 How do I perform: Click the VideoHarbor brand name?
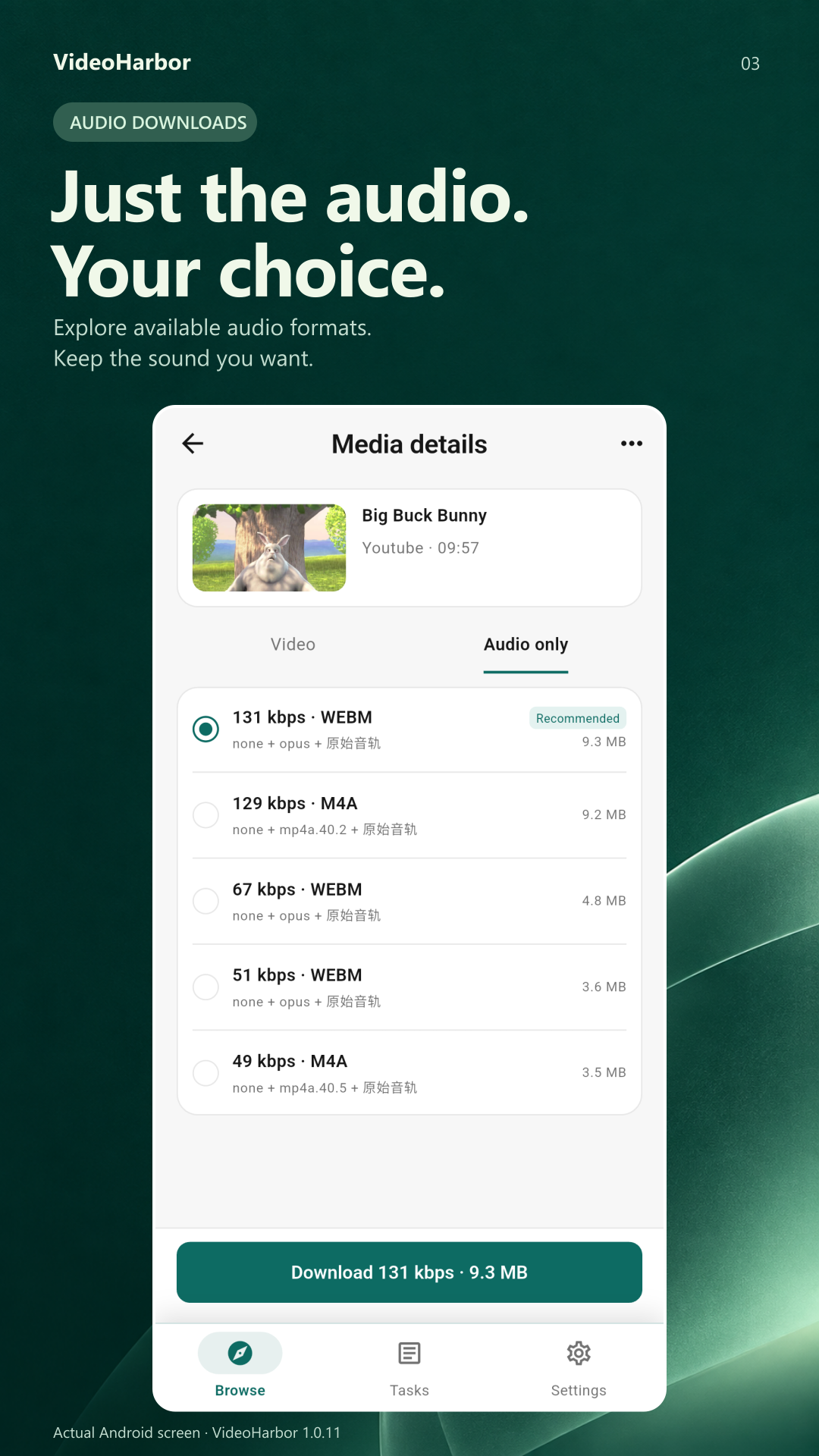(x=122, y=62)
